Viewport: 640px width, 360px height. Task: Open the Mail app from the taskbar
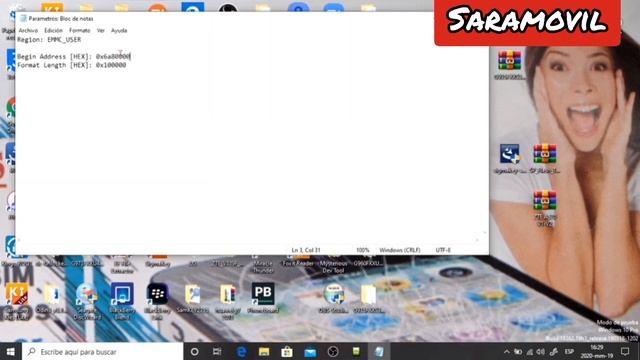click(310, 351)
